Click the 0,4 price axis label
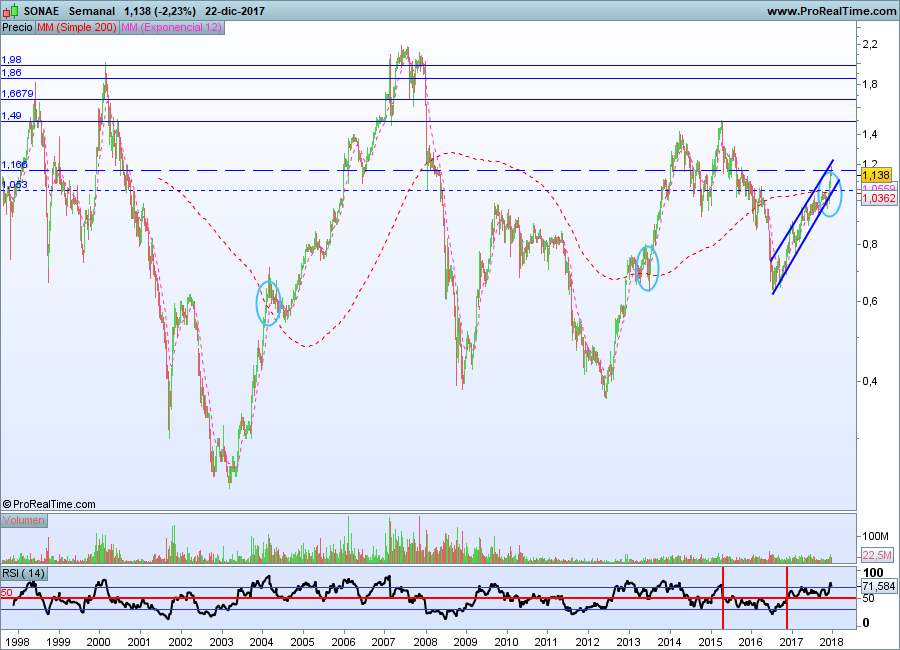 870,381
